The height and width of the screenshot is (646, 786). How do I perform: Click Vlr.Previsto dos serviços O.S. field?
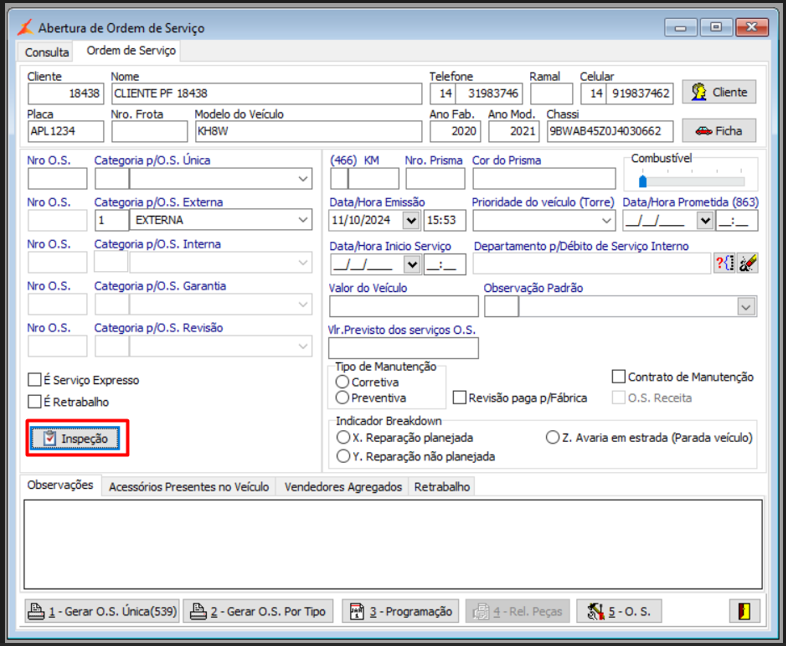(x=404, y=348)
